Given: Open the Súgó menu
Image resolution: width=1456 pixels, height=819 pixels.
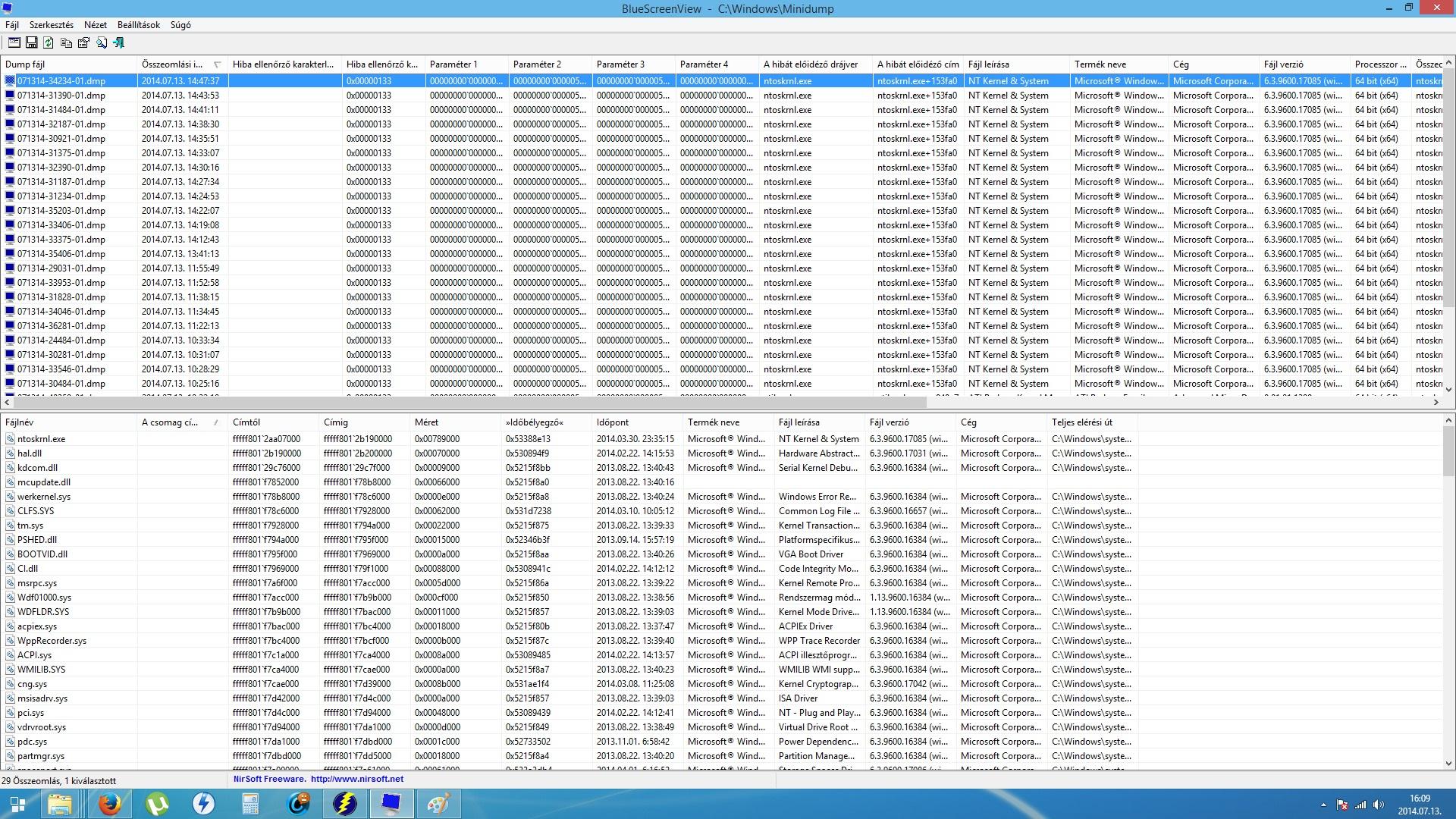Looking at the screenshot, I should (x=180, y=25).
